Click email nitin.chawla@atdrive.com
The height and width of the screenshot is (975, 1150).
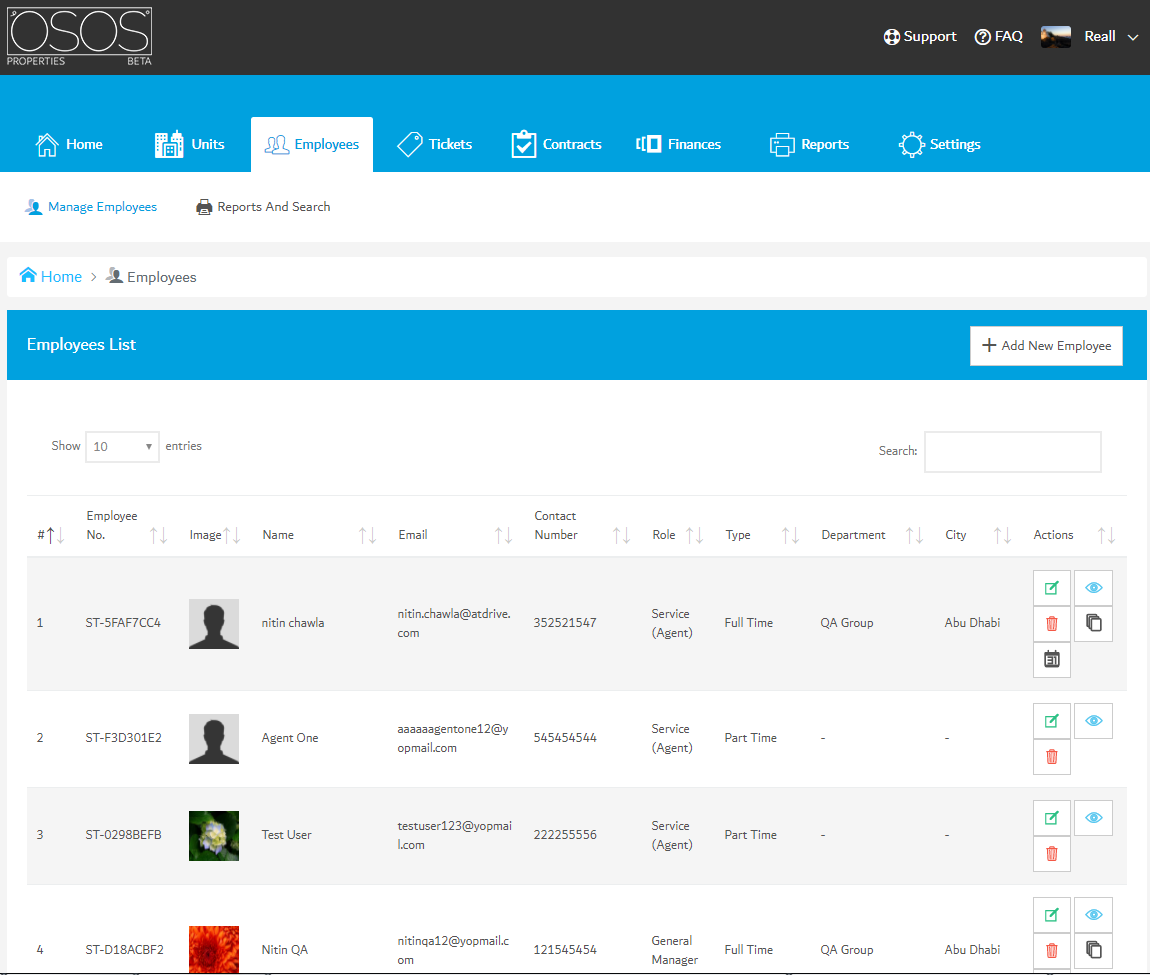[454, 623]
